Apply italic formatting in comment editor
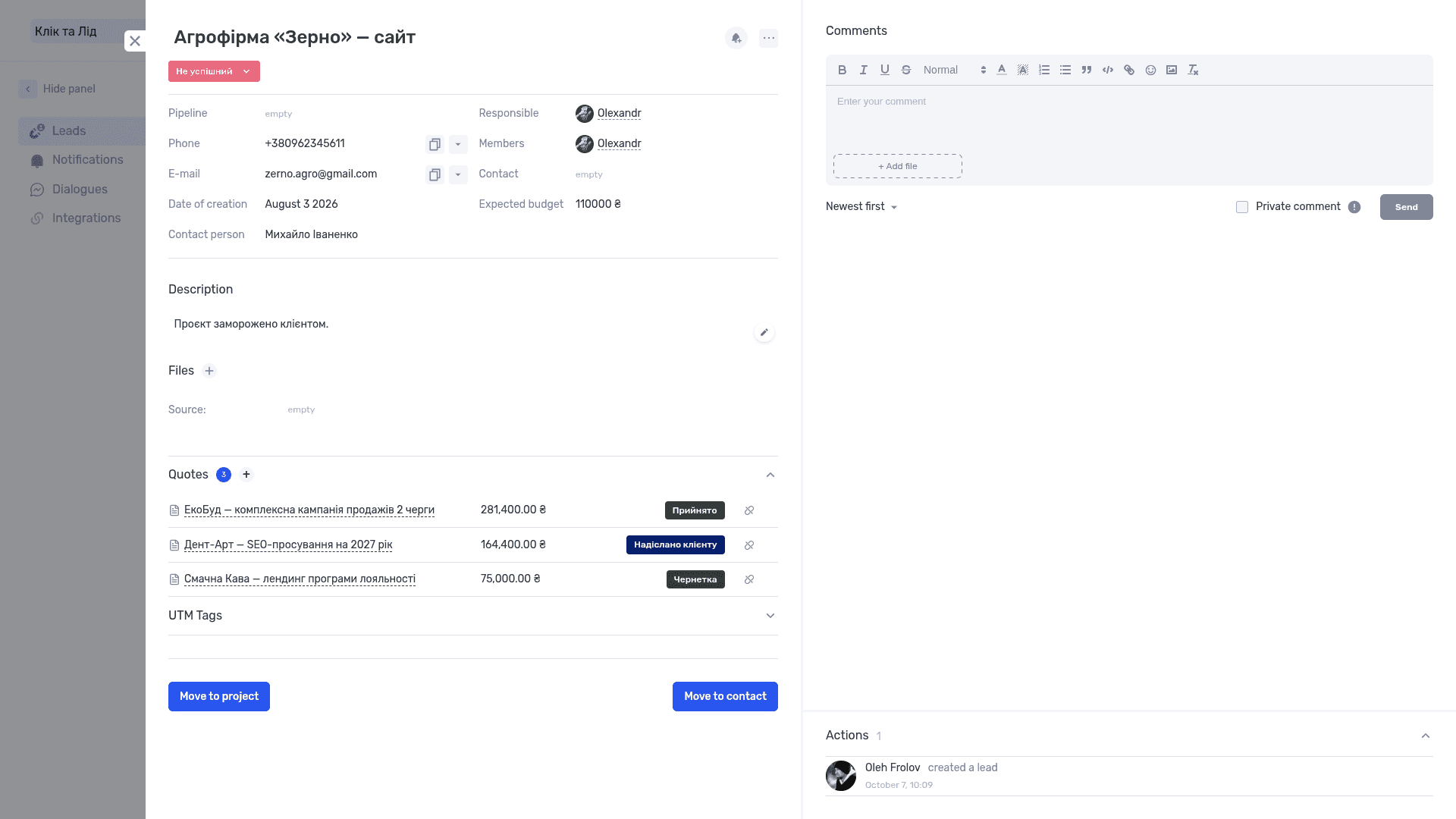Viewport: 1456px width, 819px height. [x=863, y=70]
